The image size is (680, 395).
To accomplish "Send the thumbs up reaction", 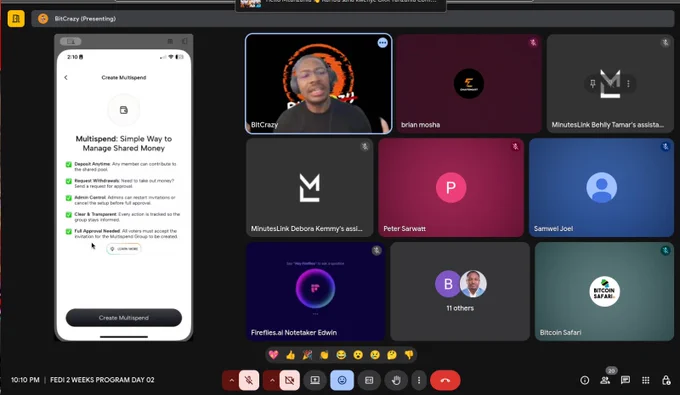I will (291, 355).
